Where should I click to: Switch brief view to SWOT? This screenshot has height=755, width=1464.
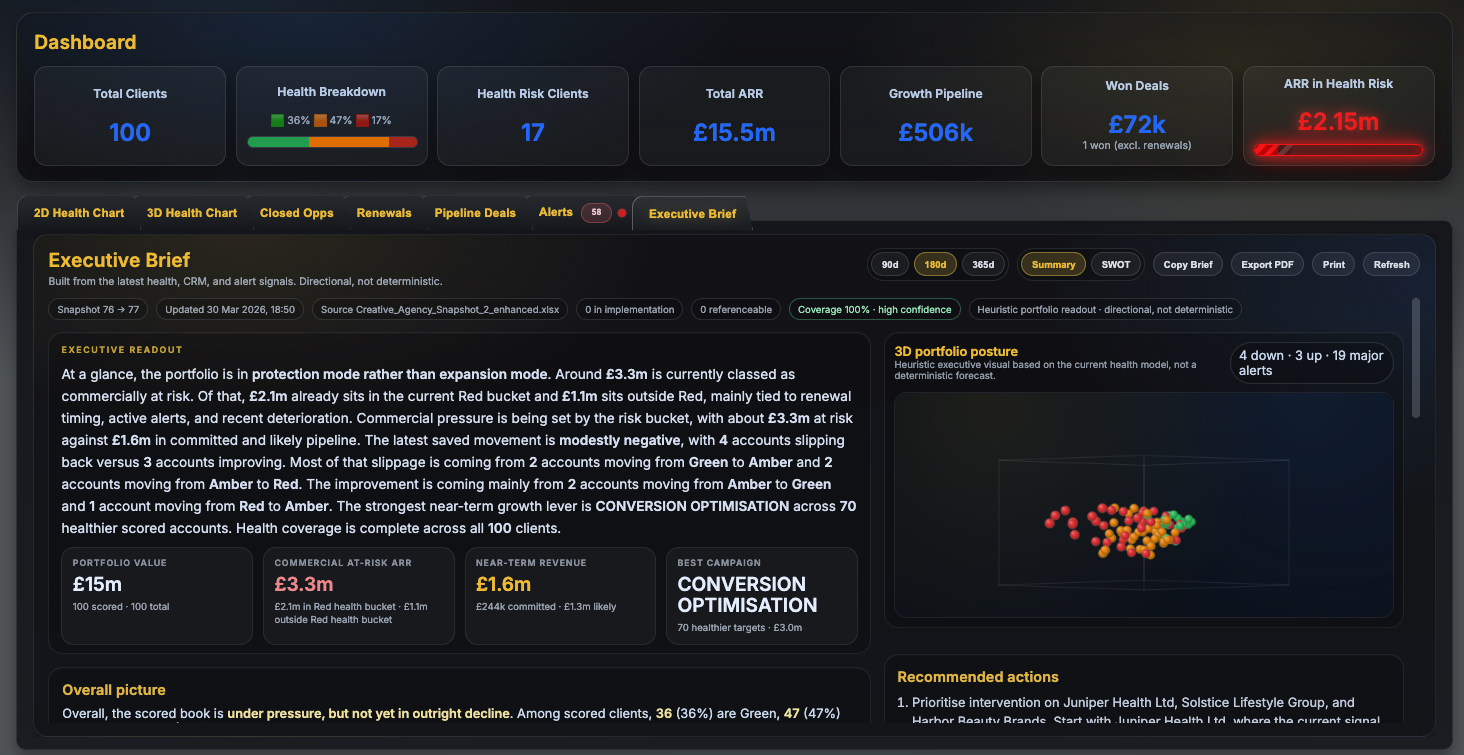[x=1116, y=264]
